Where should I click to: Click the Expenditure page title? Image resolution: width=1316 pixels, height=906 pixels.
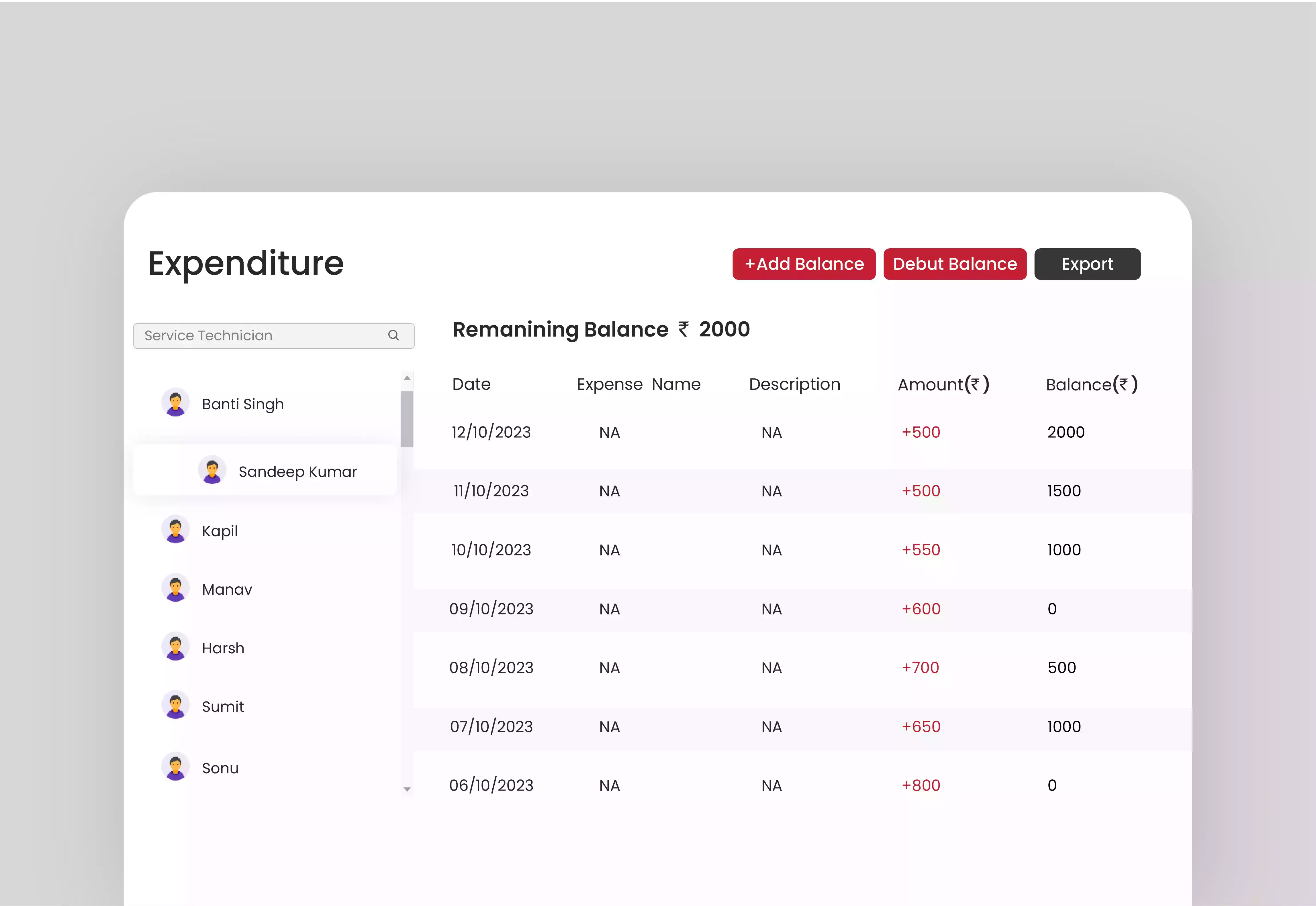pyautogui.click(x=245, y=264)
